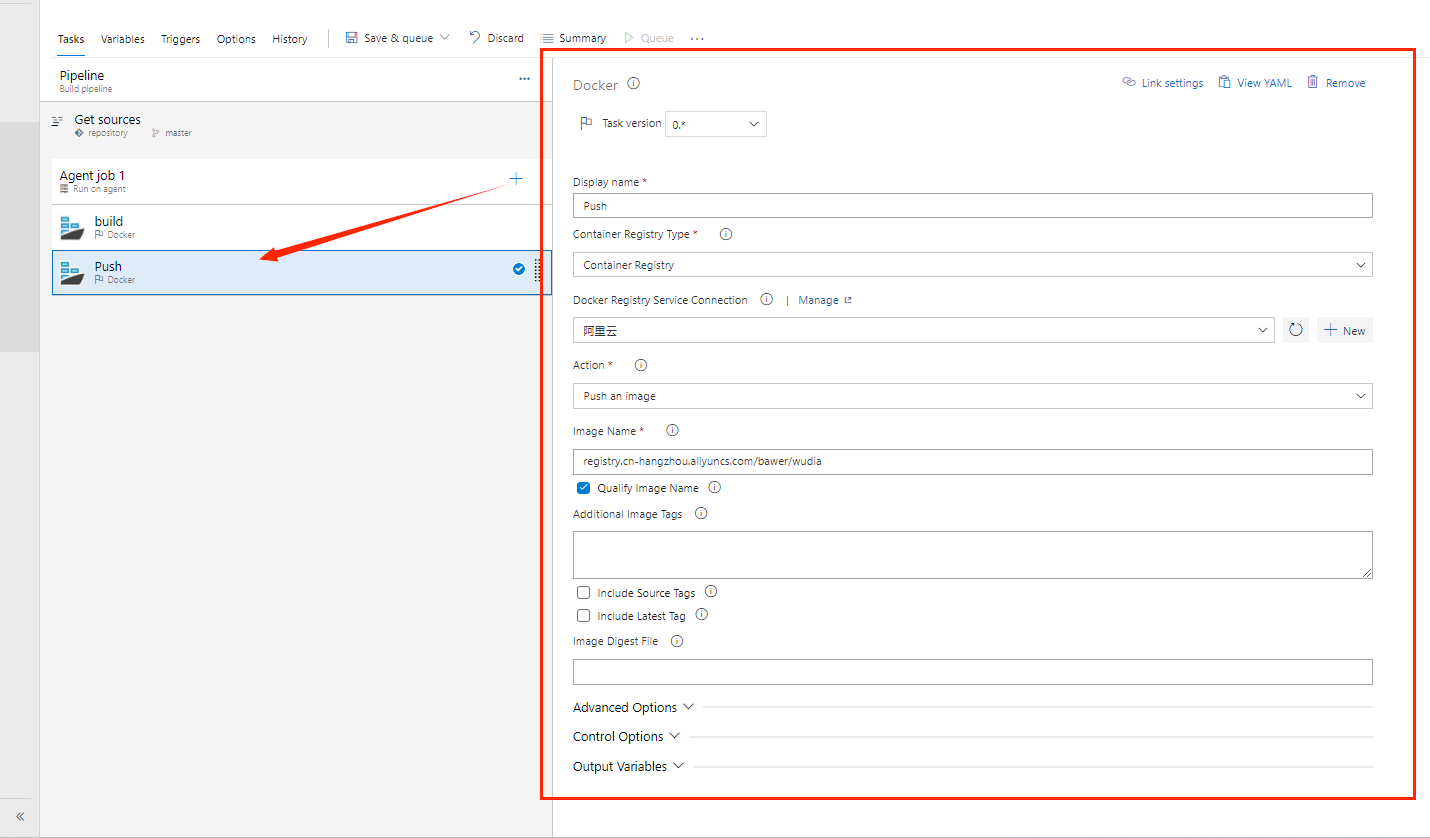Screen dimensions: 1430x838
Task: Click the Docker icon of Push task
Action: pos(71,272)
